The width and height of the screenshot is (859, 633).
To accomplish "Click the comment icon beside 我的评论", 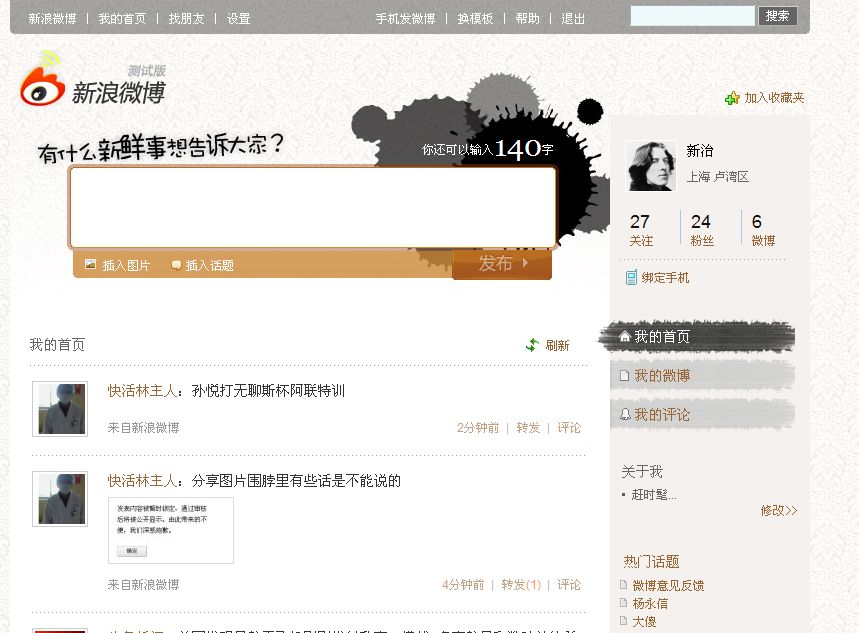I will tap(625, 414).
